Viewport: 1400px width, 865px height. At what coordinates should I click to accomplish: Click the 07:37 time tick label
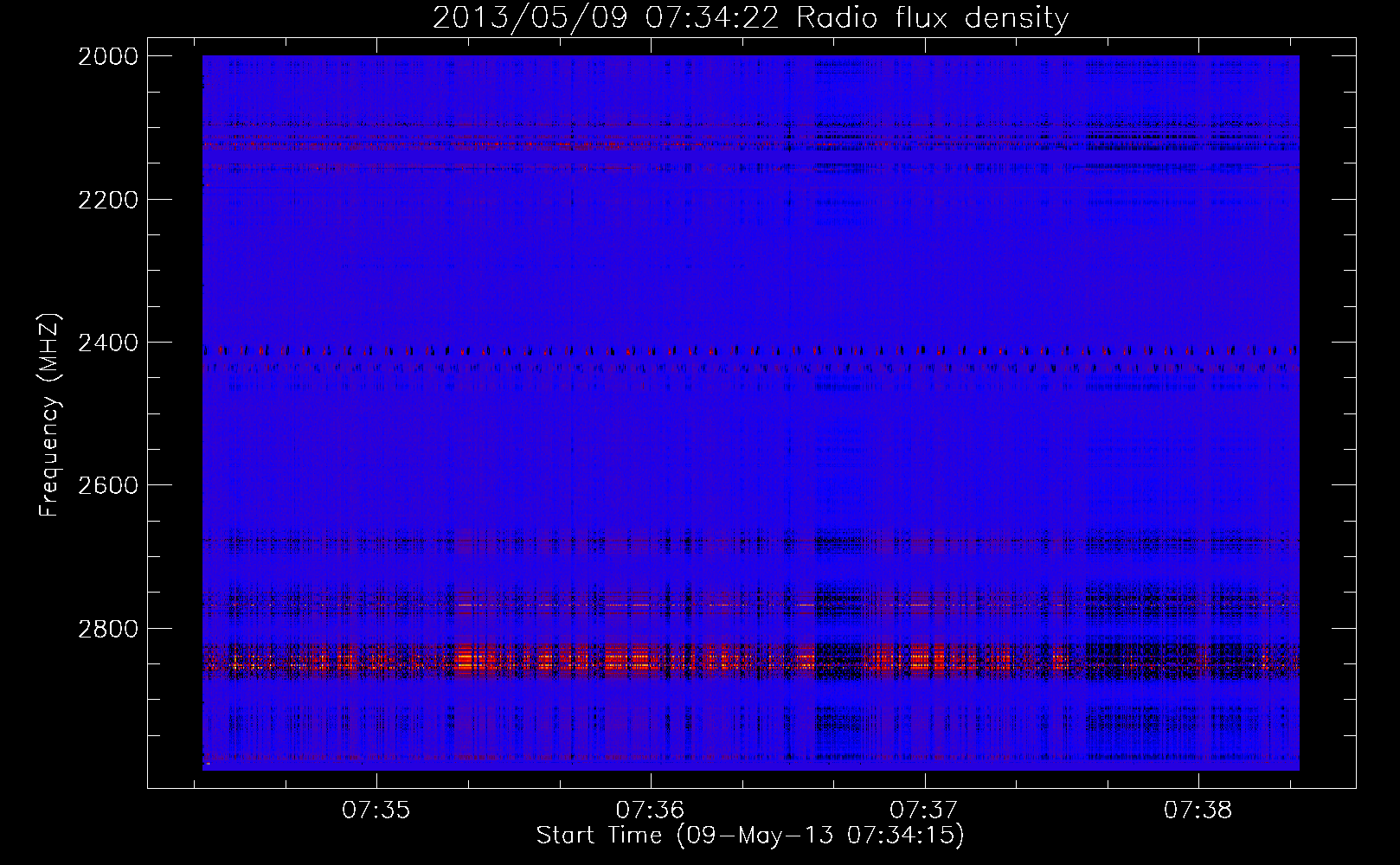924,811
